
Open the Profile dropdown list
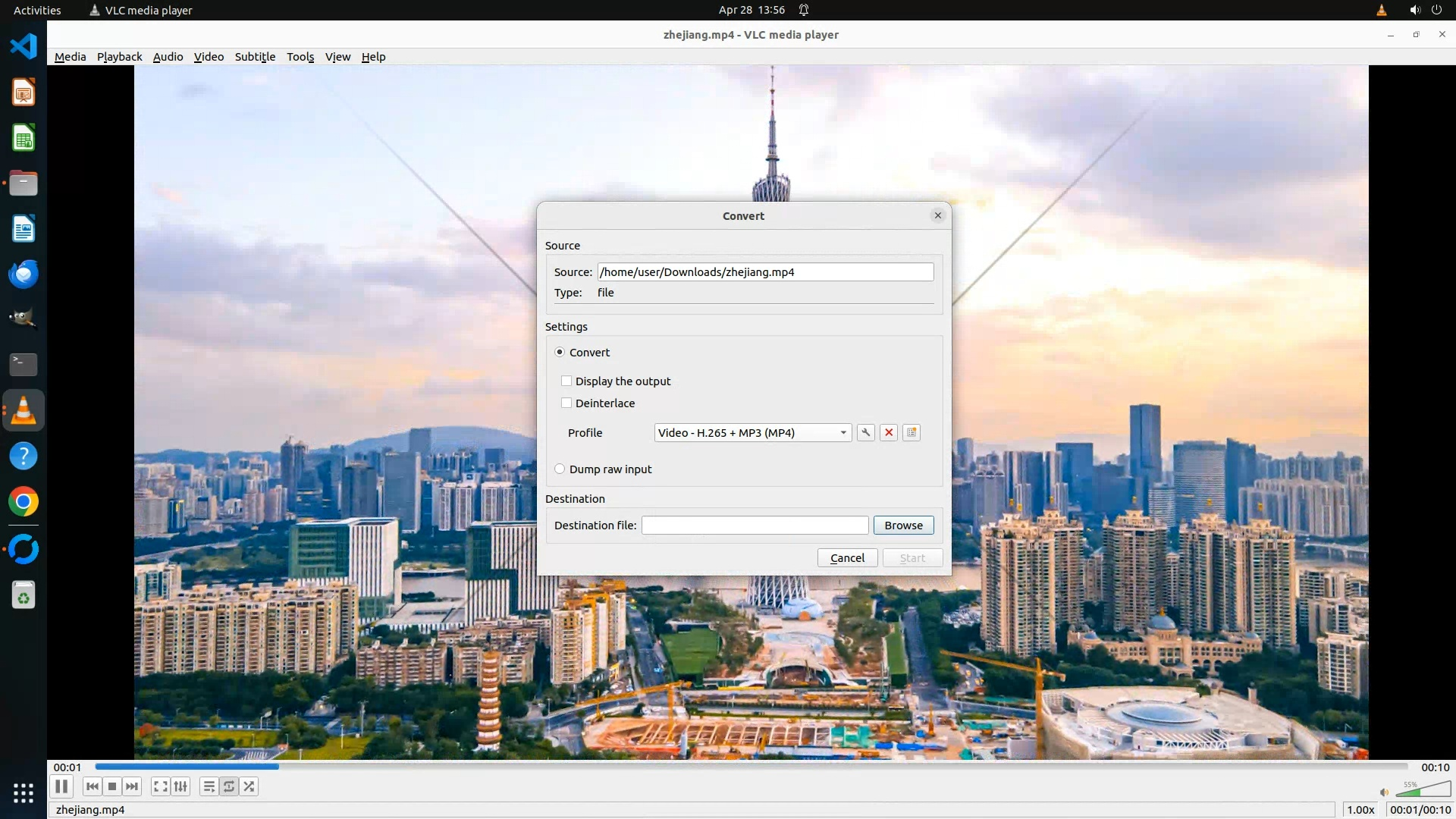(x=752, y=432)
